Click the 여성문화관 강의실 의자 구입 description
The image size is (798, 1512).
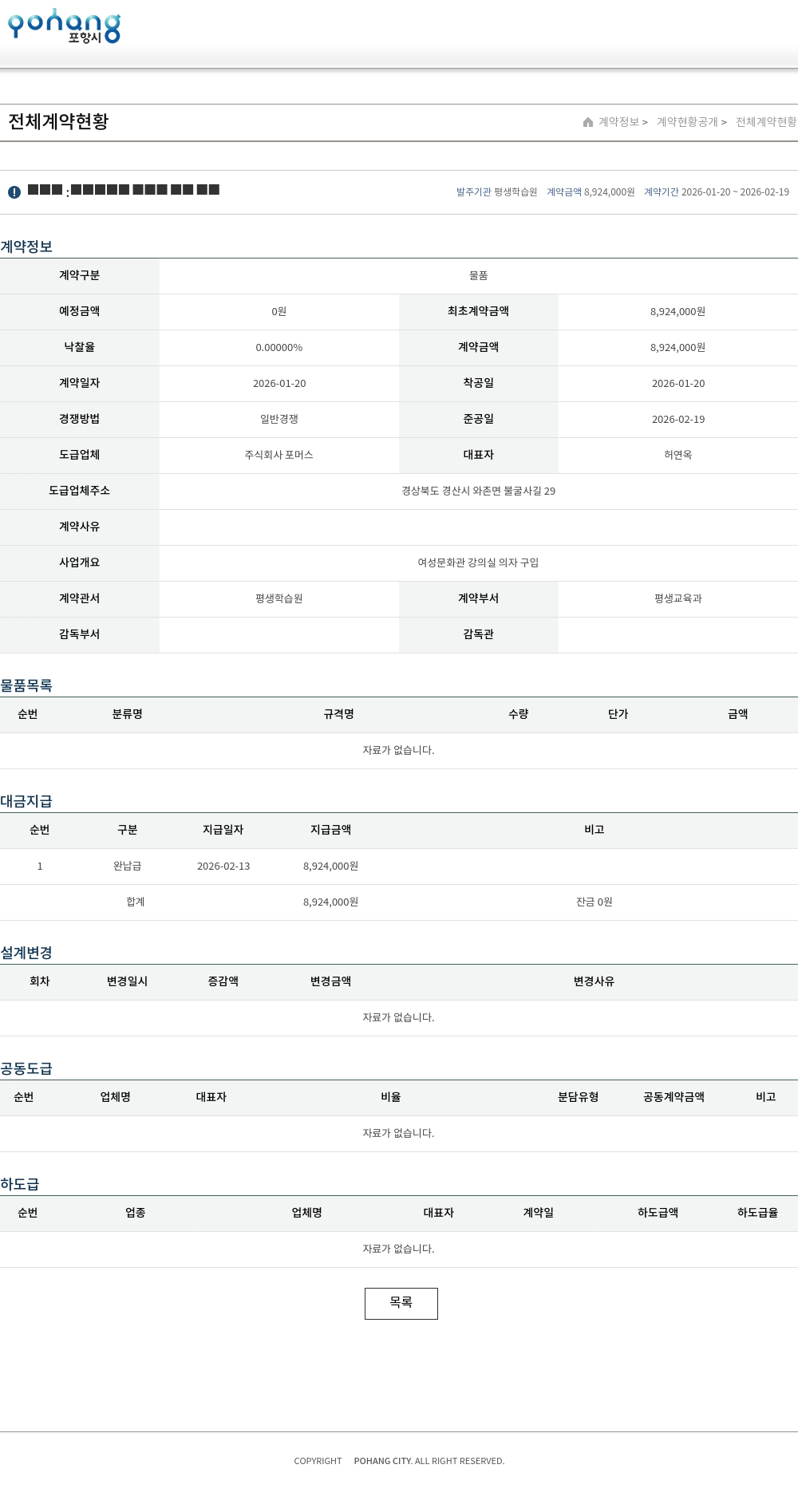[478, 563]
